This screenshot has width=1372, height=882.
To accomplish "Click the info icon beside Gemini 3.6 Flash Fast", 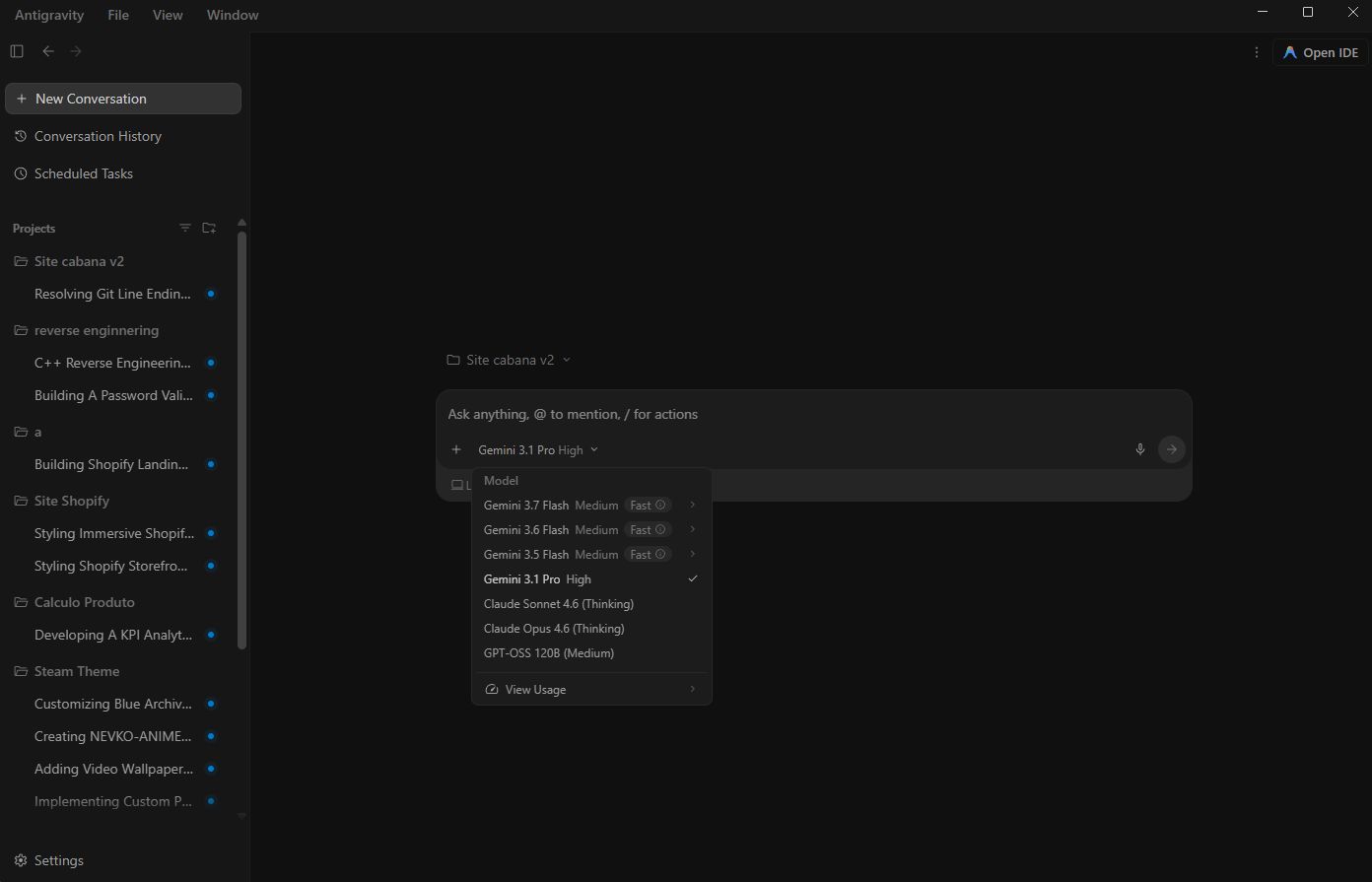I will pyautogui.click(x=660, y=529).
